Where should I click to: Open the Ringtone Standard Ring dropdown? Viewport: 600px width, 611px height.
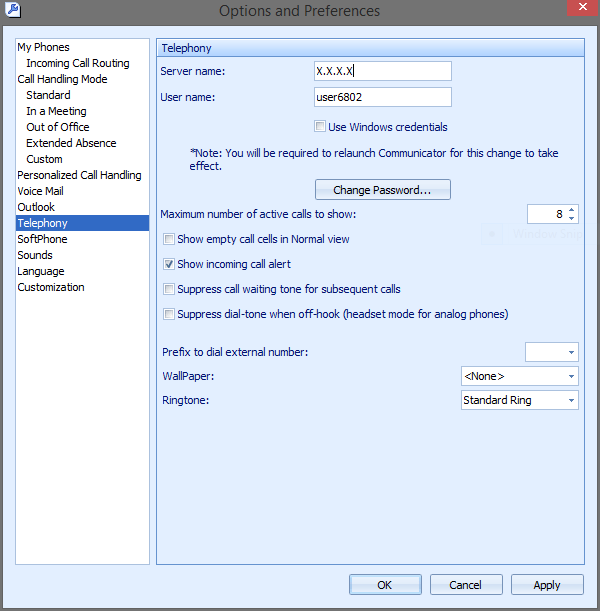pos(571,400)
